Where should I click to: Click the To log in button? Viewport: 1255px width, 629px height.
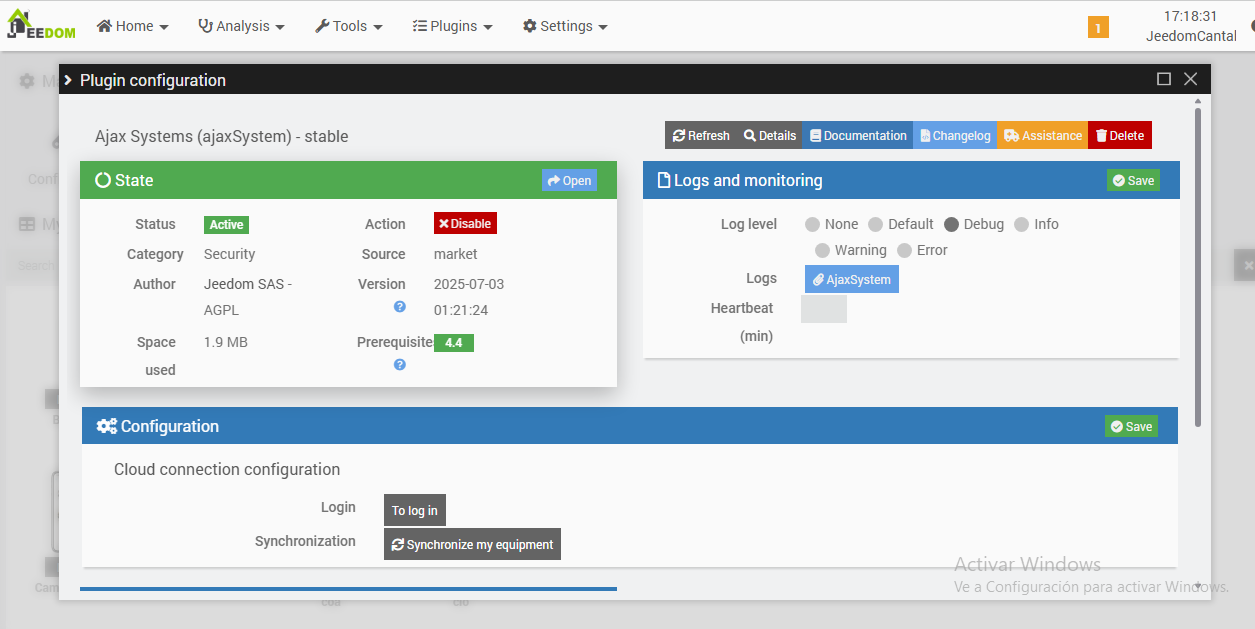[415, 510]
